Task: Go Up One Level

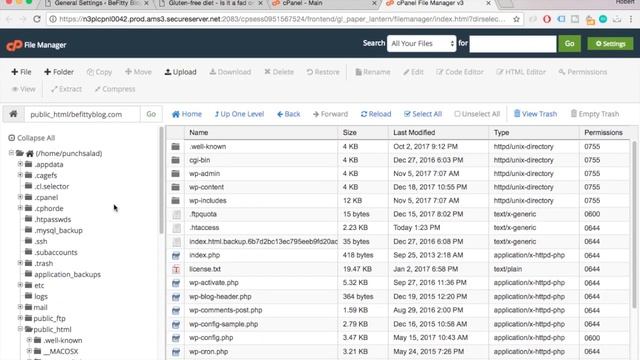Action: (x=239, y=114)
